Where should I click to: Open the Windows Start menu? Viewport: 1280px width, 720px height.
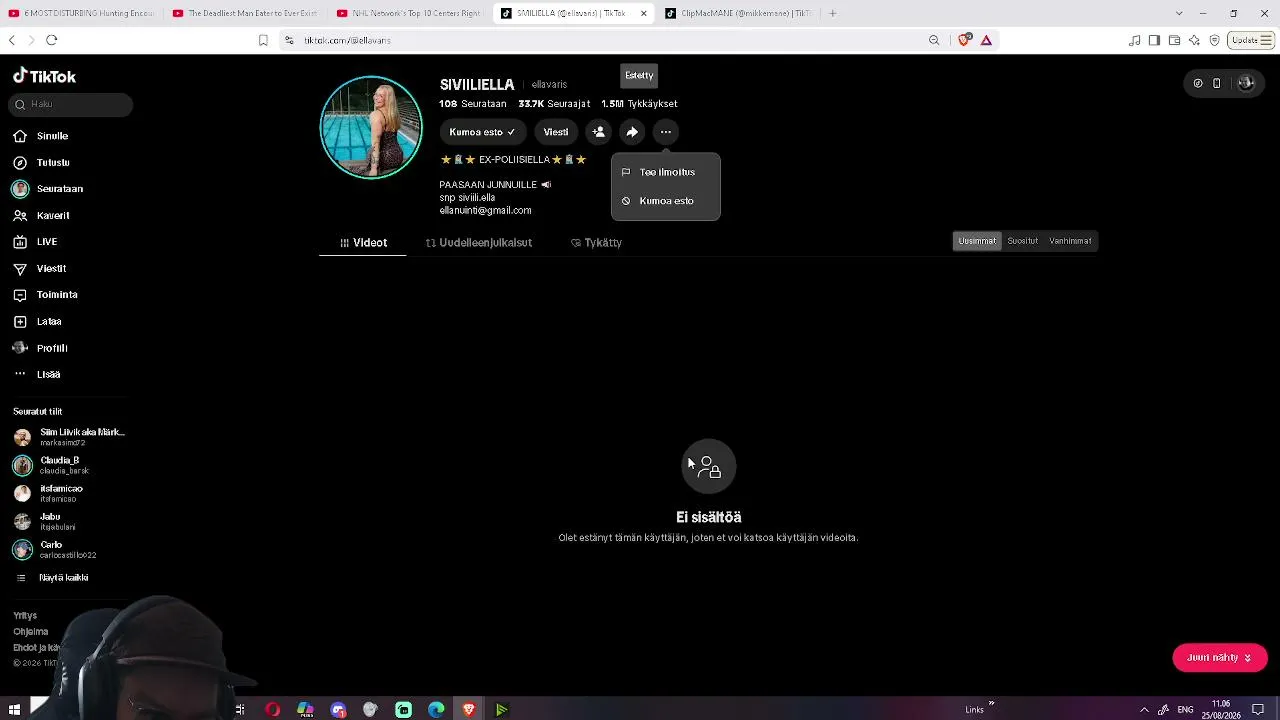(x=14, y=710)
